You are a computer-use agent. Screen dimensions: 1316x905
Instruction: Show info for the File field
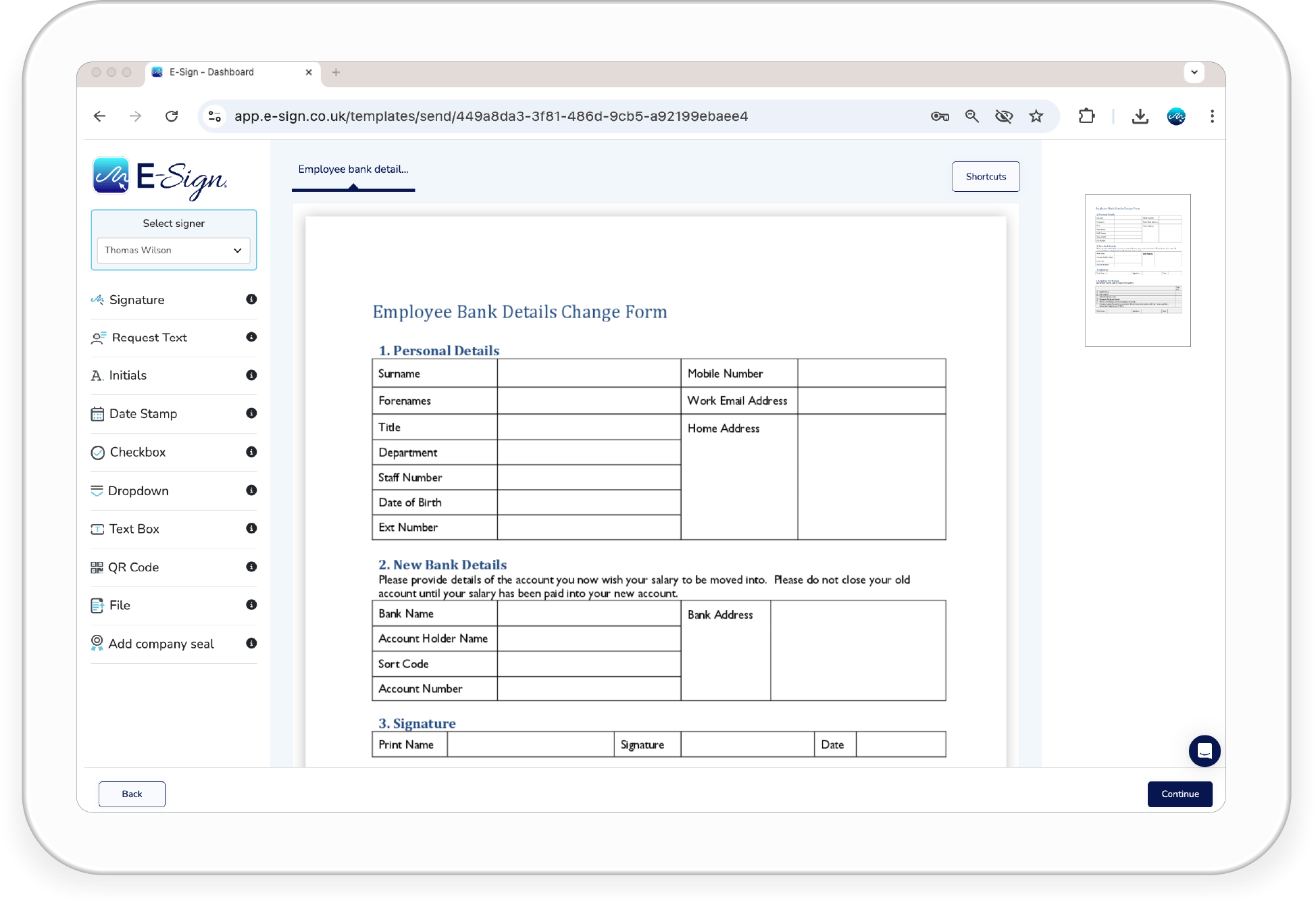click(x=251, y=604)
